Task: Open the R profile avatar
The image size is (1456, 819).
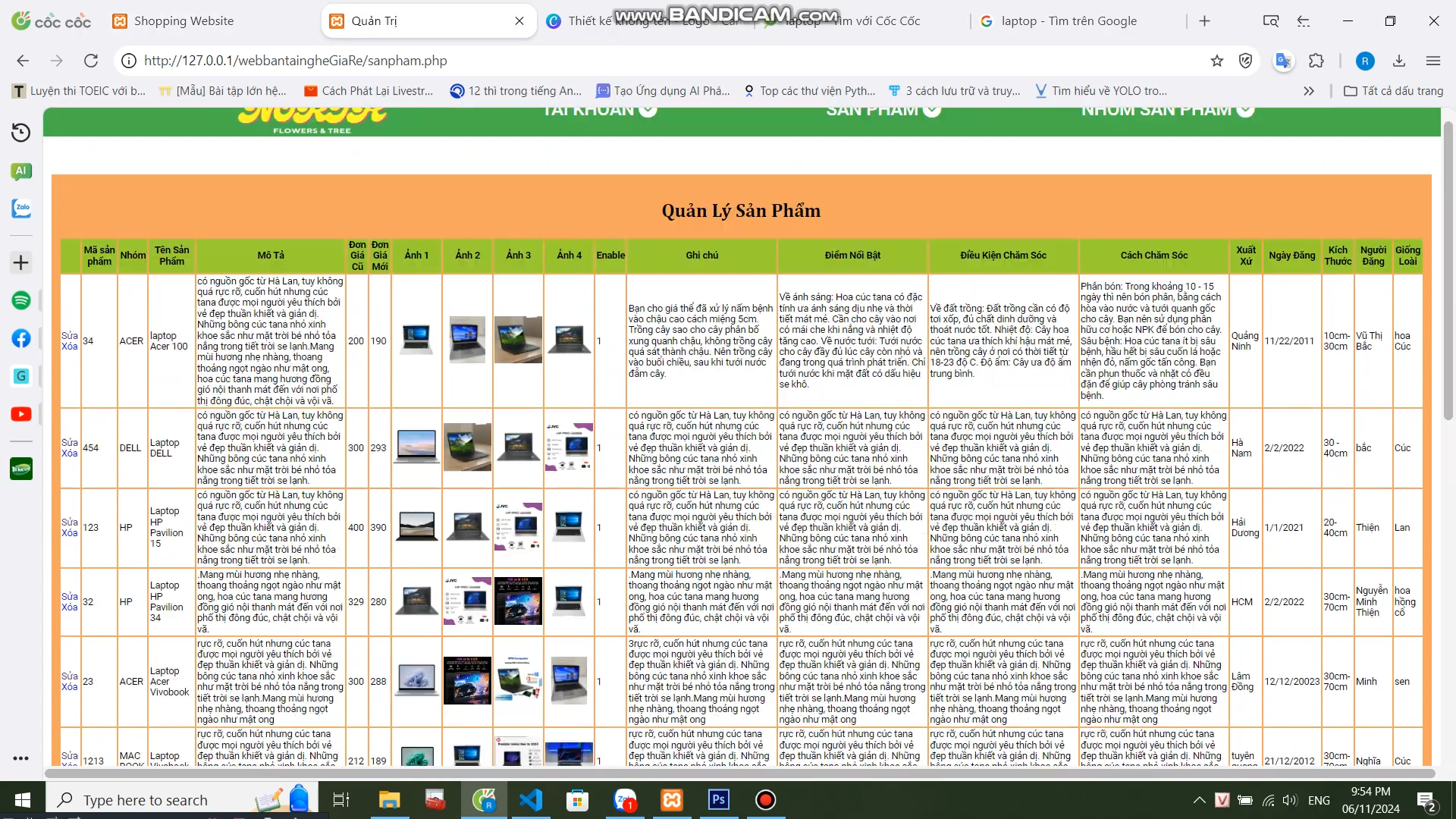Action: [1365, 61]
